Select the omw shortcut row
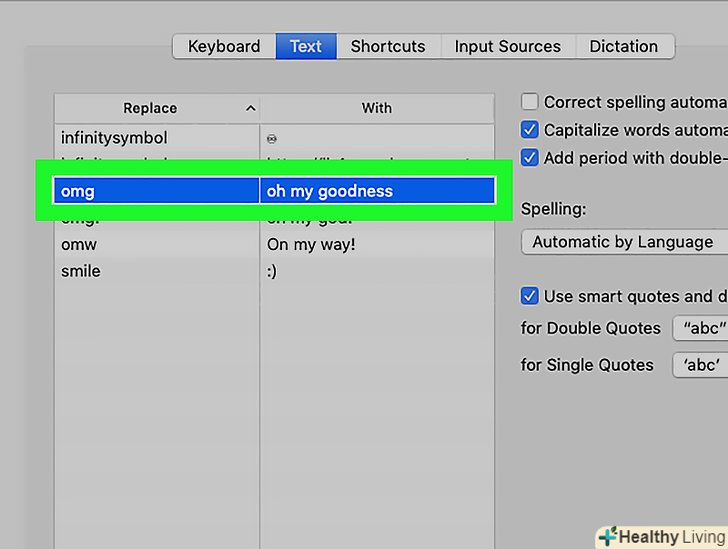Viewport: 728px width, 549px height. pyautogui.click(x=79, y=244)
